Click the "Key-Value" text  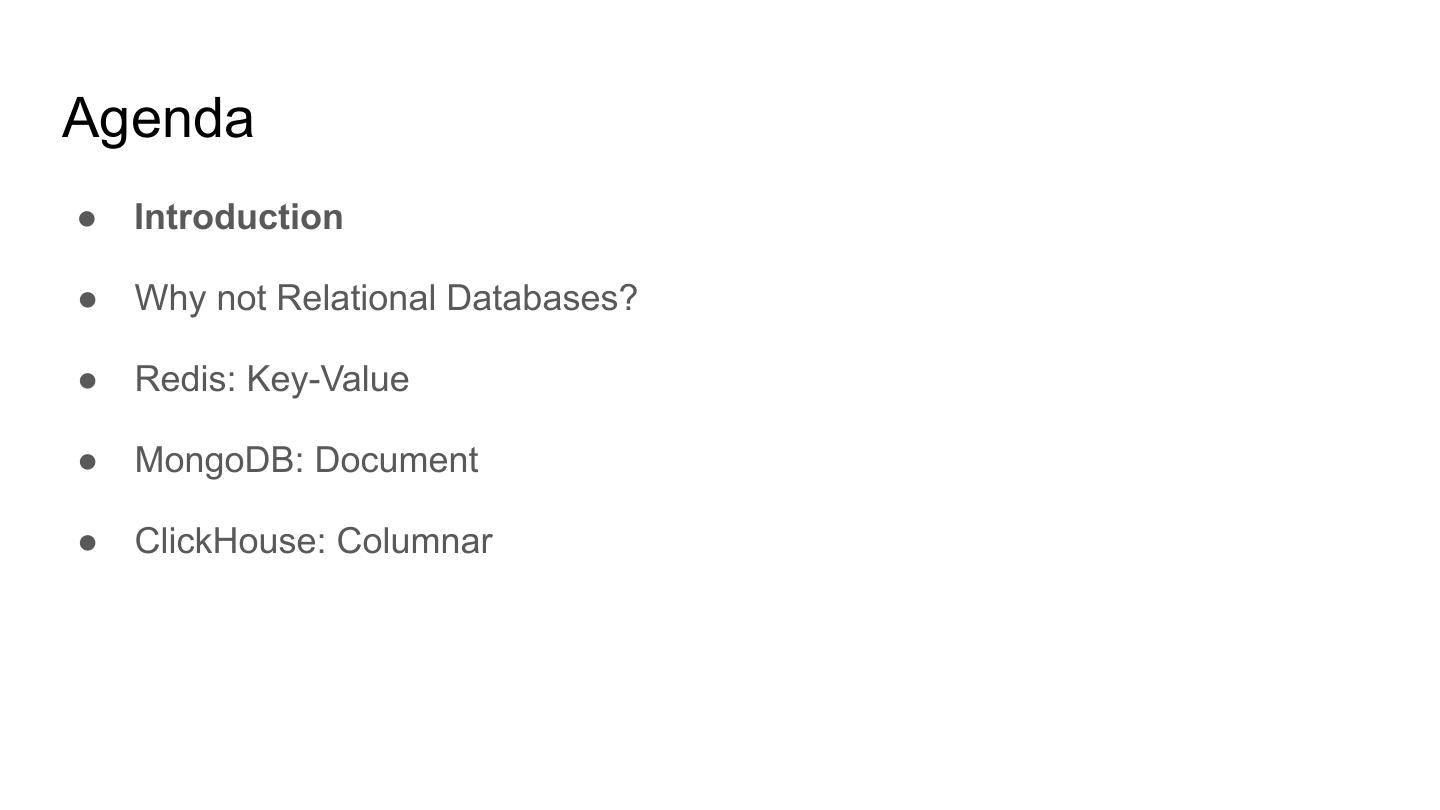pyautogui.click(x=328, y=380)
